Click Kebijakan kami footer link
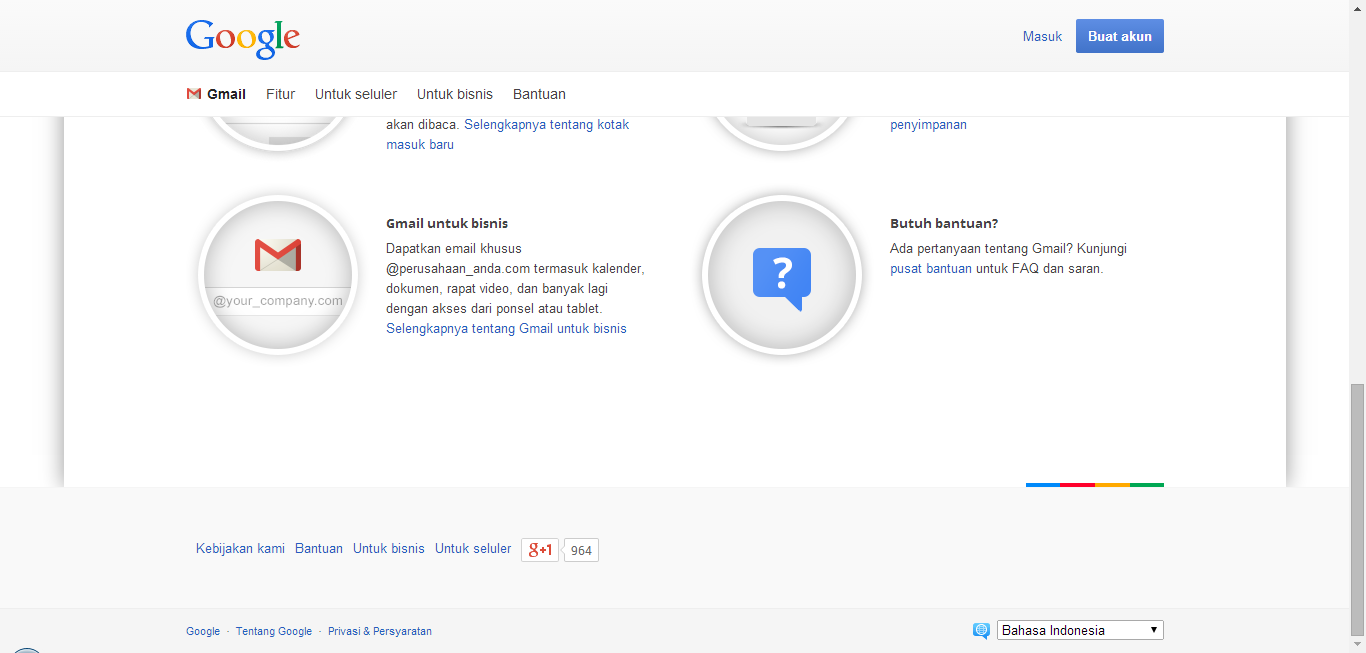Screen dimensions: 1366x653 point(240,549)
